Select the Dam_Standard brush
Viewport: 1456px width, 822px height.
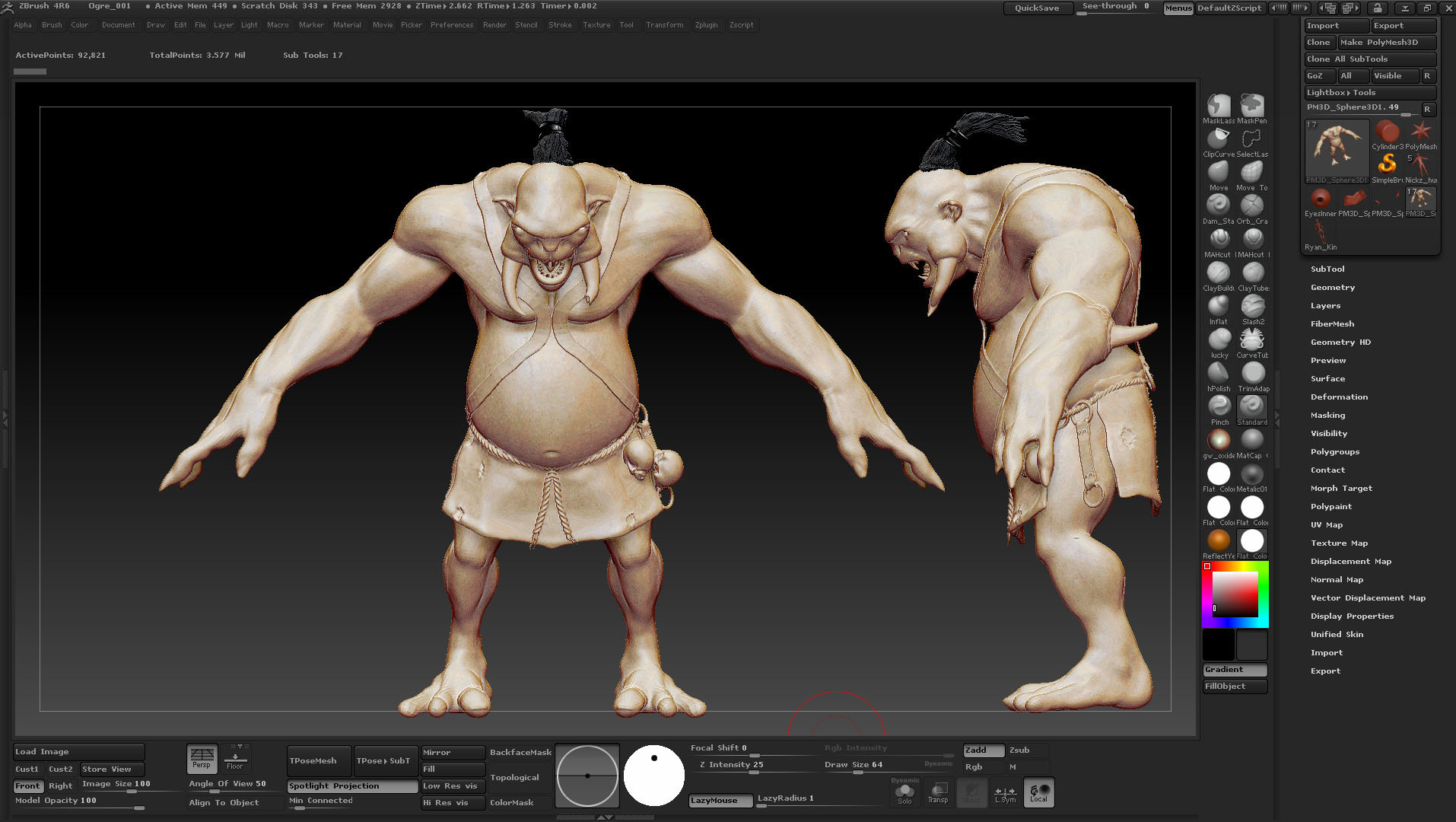pyautogui.click(x=1218, y=203)
